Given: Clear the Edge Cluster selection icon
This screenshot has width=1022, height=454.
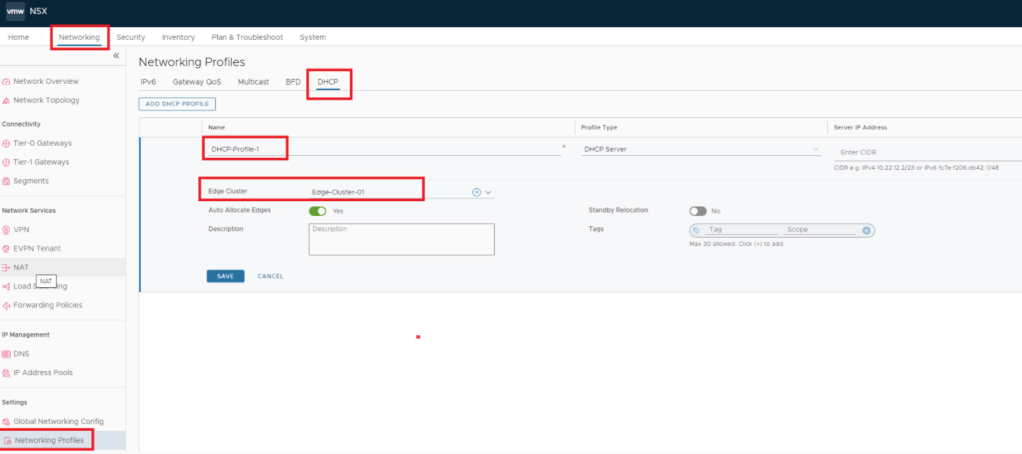Looking at the screenshot, I should [476, 192].
